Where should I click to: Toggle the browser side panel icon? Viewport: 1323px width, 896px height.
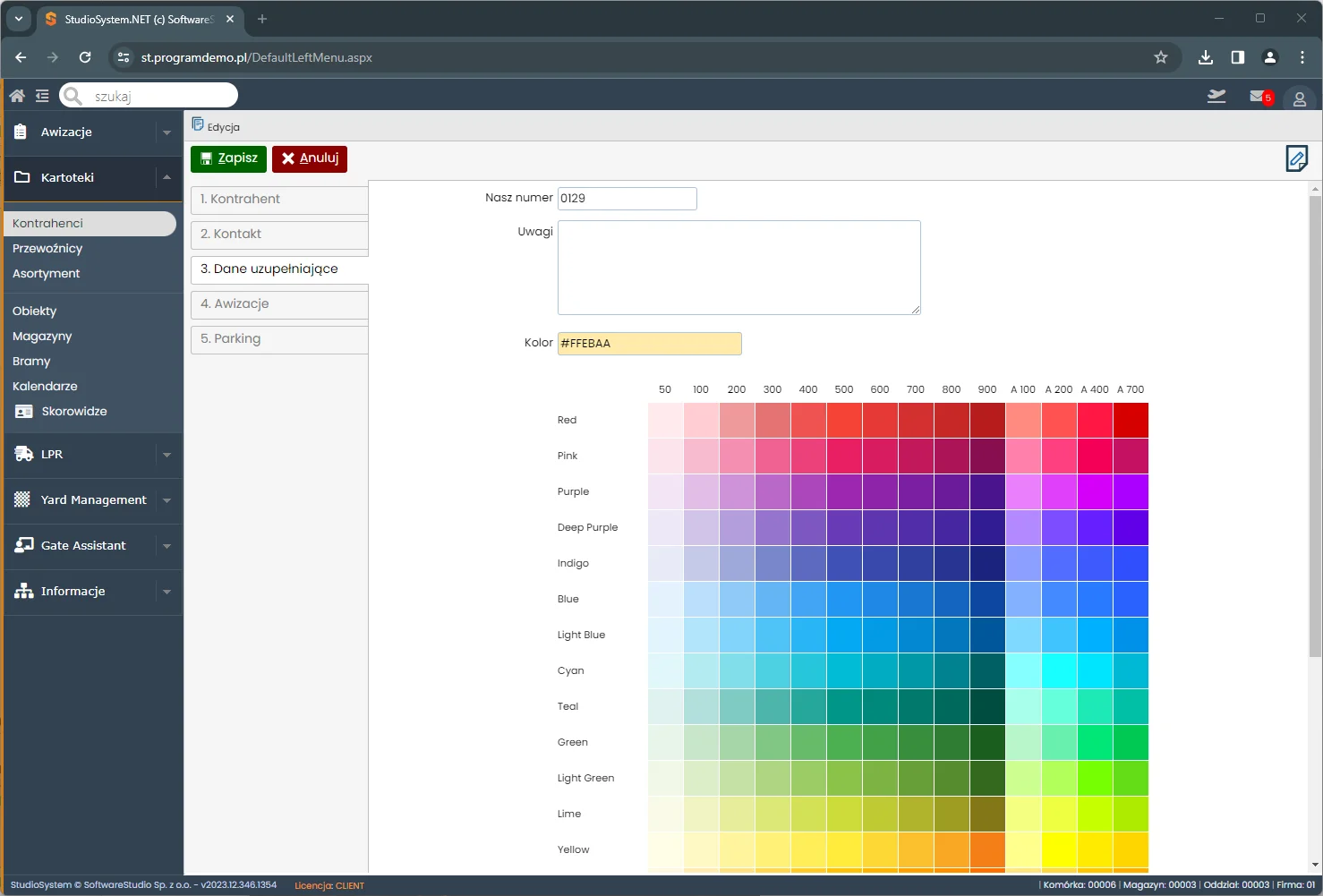tap(1238, 57)
